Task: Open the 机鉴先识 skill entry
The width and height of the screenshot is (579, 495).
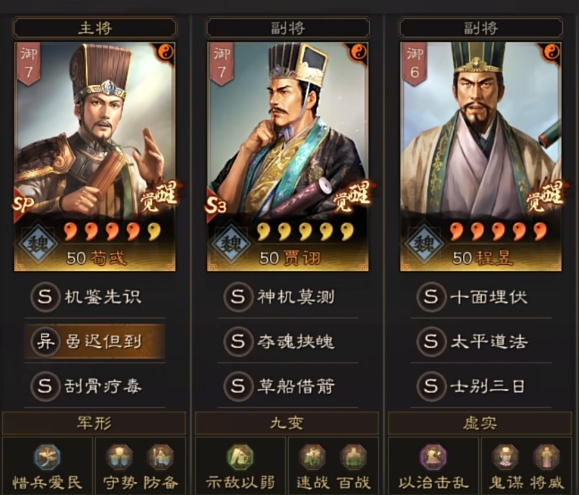Action: 95,296
